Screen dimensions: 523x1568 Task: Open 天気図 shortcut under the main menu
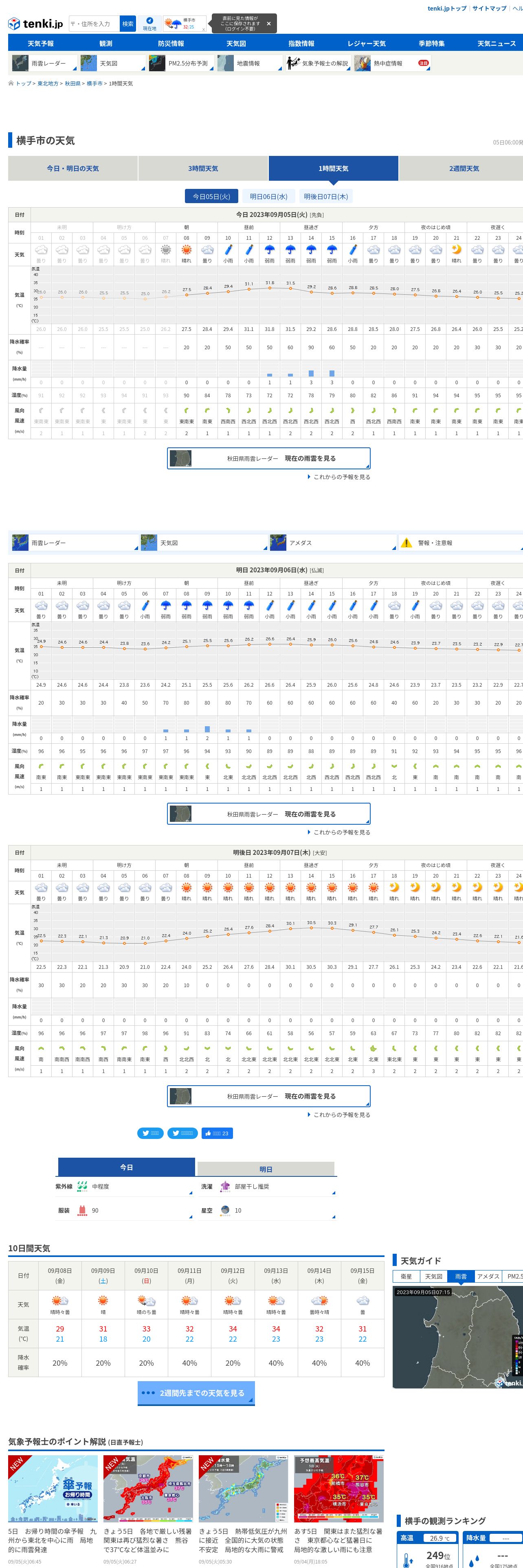(113, 64)
